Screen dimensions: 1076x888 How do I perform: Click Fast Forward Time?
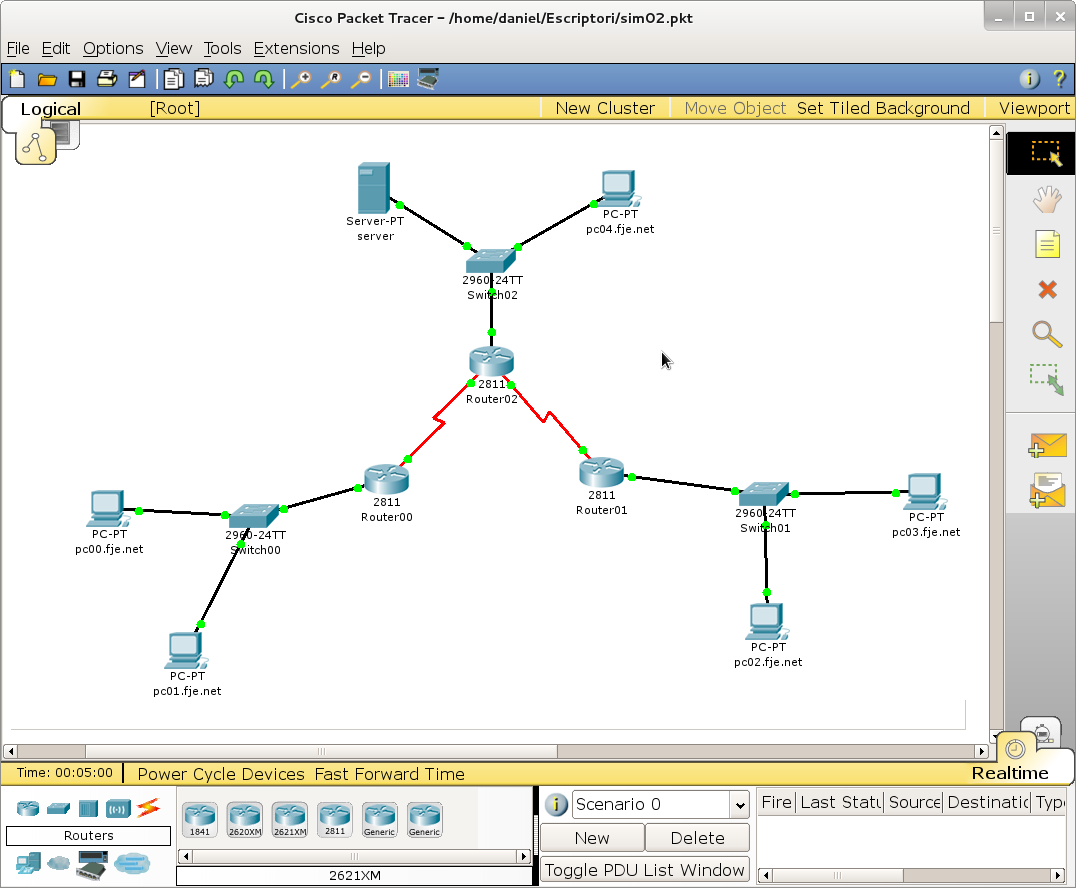(390, 774)
